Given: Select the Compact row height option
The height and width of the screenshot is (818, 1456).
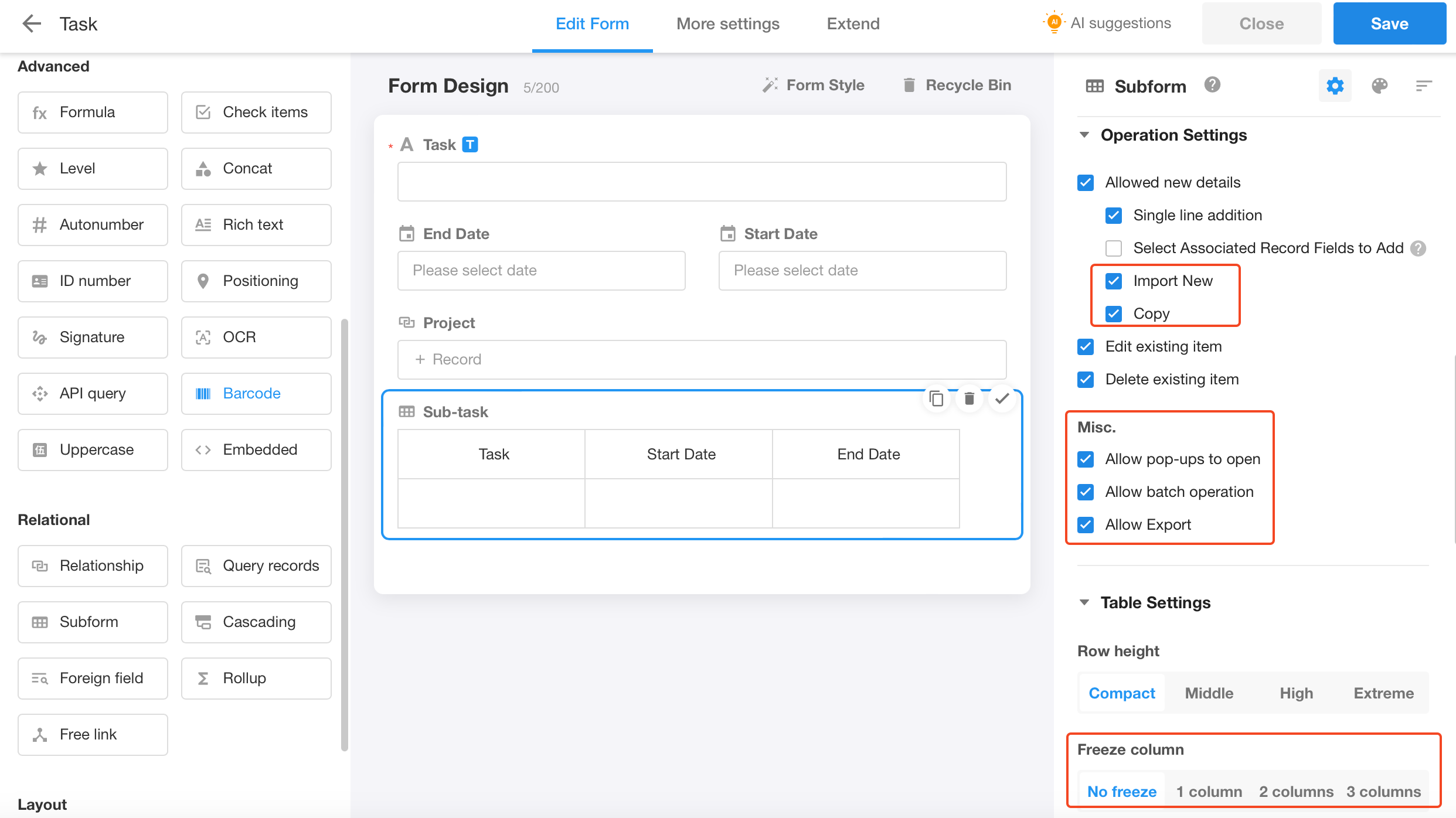Looking at the screenshot, I should click(1121, 692).
